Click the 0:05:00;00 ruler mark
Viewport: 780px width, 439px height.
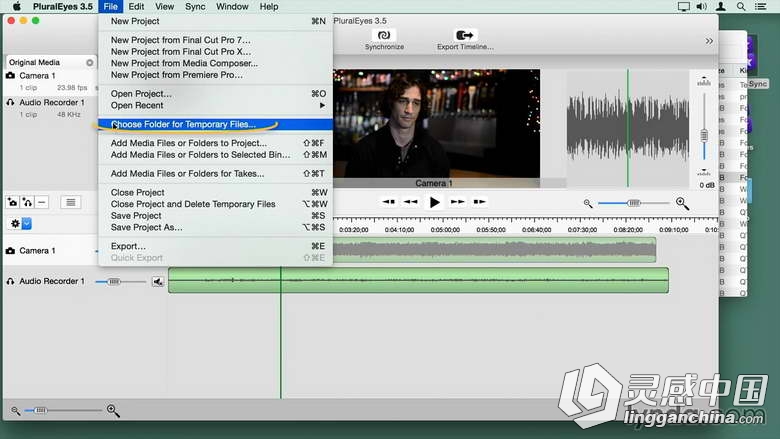[x=445, y=230]
